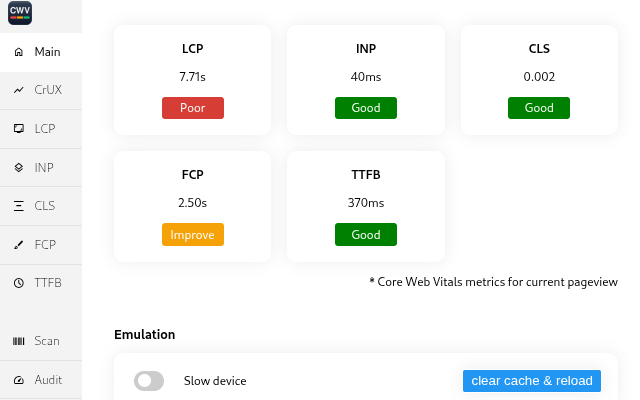Toggle the Slow device switch
640x400 pixels.
coord(149,381)
